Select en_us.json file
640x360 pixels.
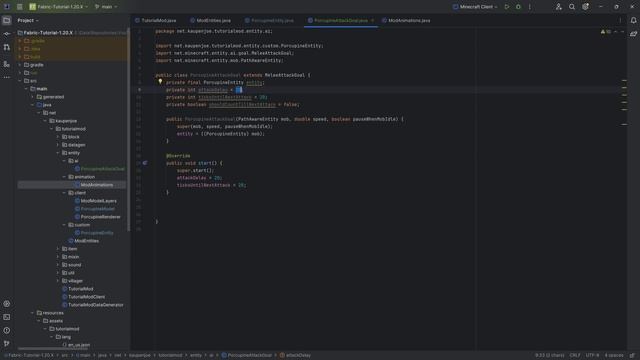pyautogui.click(x=79, y=345)
